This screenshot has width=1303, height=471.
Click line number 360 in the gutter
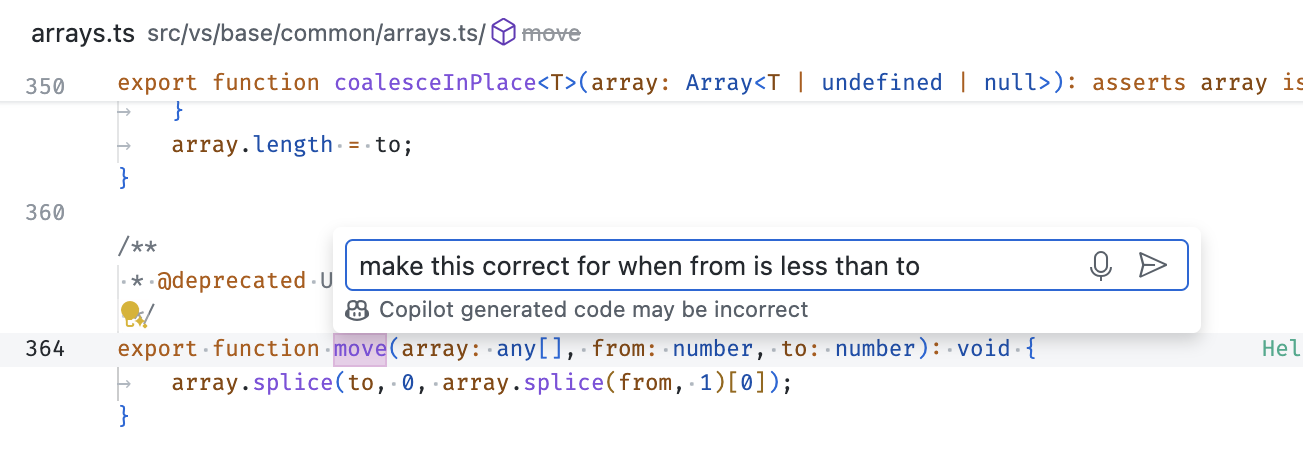point(45,212)
